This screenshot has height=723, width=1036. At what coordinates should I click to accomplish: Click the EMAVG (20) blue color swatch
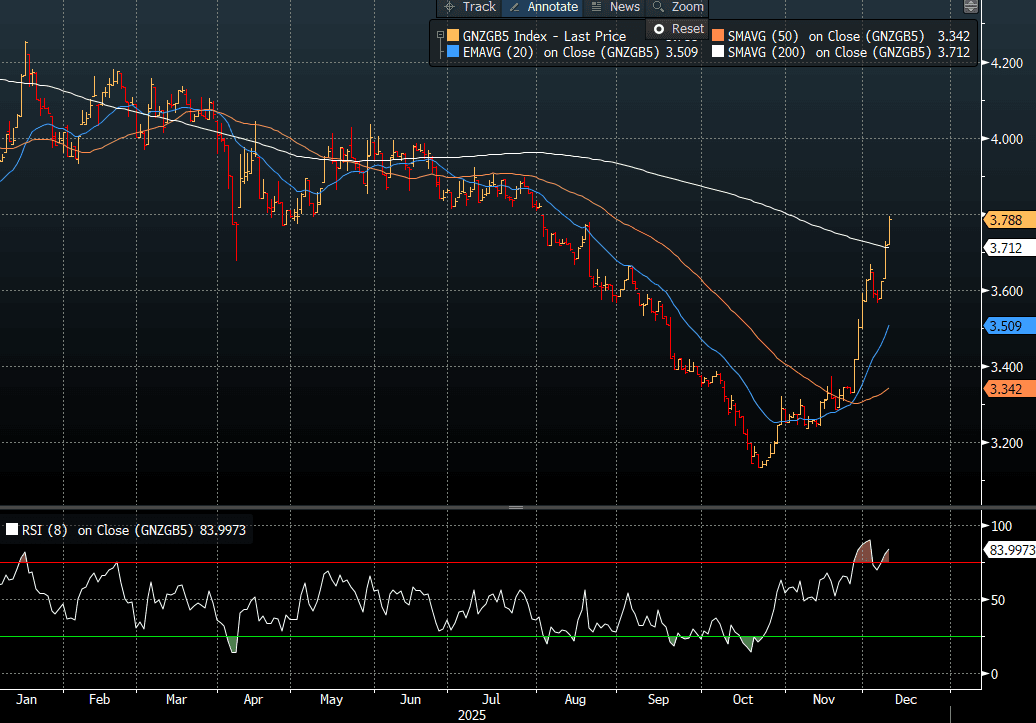coord(454,52)
